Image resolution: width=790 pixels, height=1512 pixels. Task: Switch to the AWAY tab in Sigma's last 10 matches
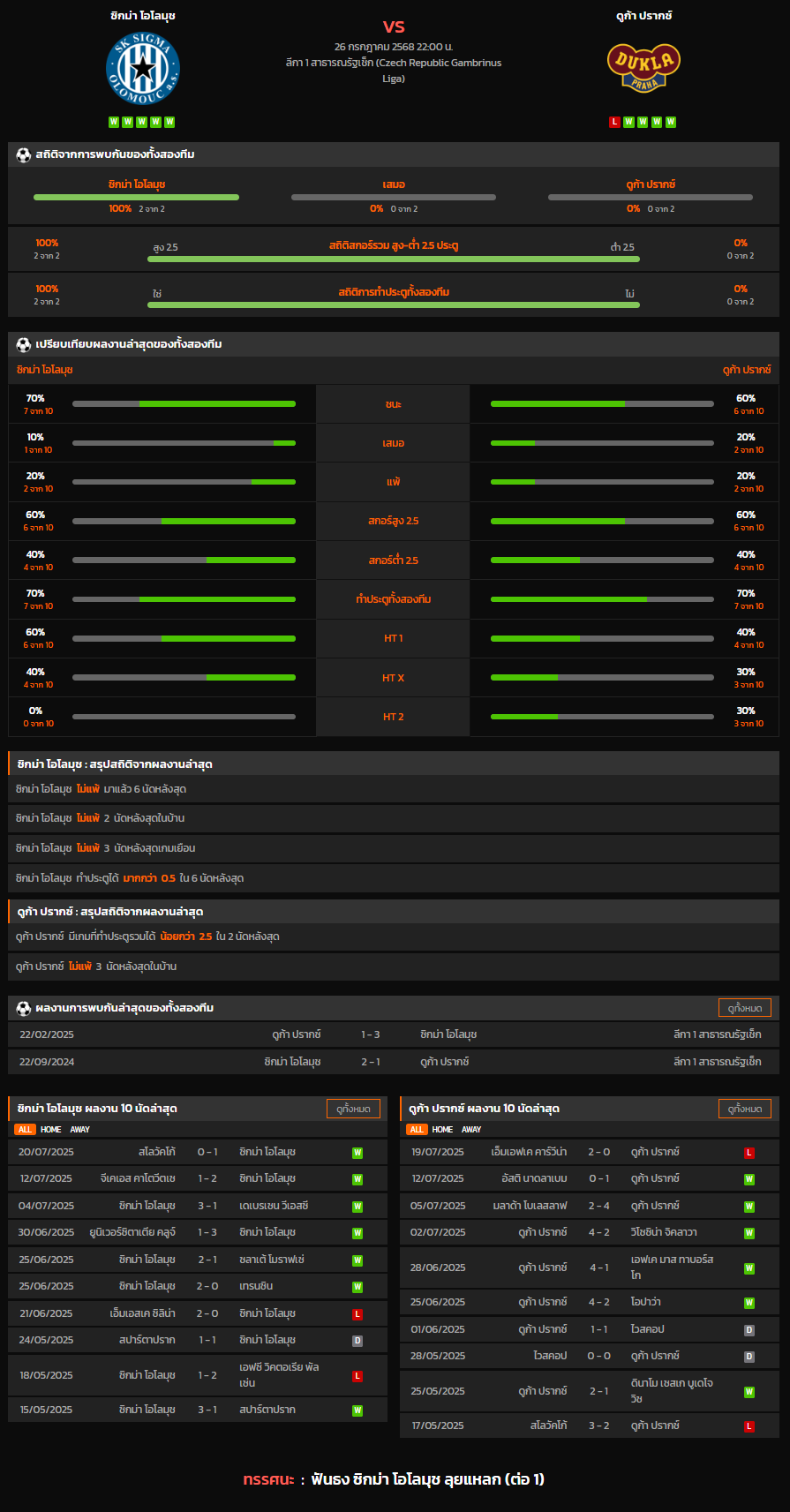coord(80,1130)
